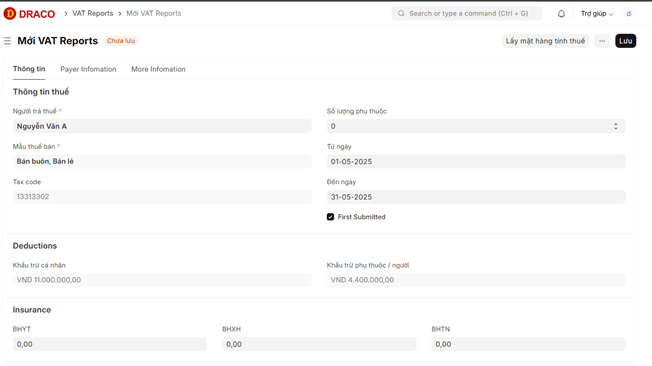
Task: Switch to the Payer Infomation tab
Action: tap(88, 69)
